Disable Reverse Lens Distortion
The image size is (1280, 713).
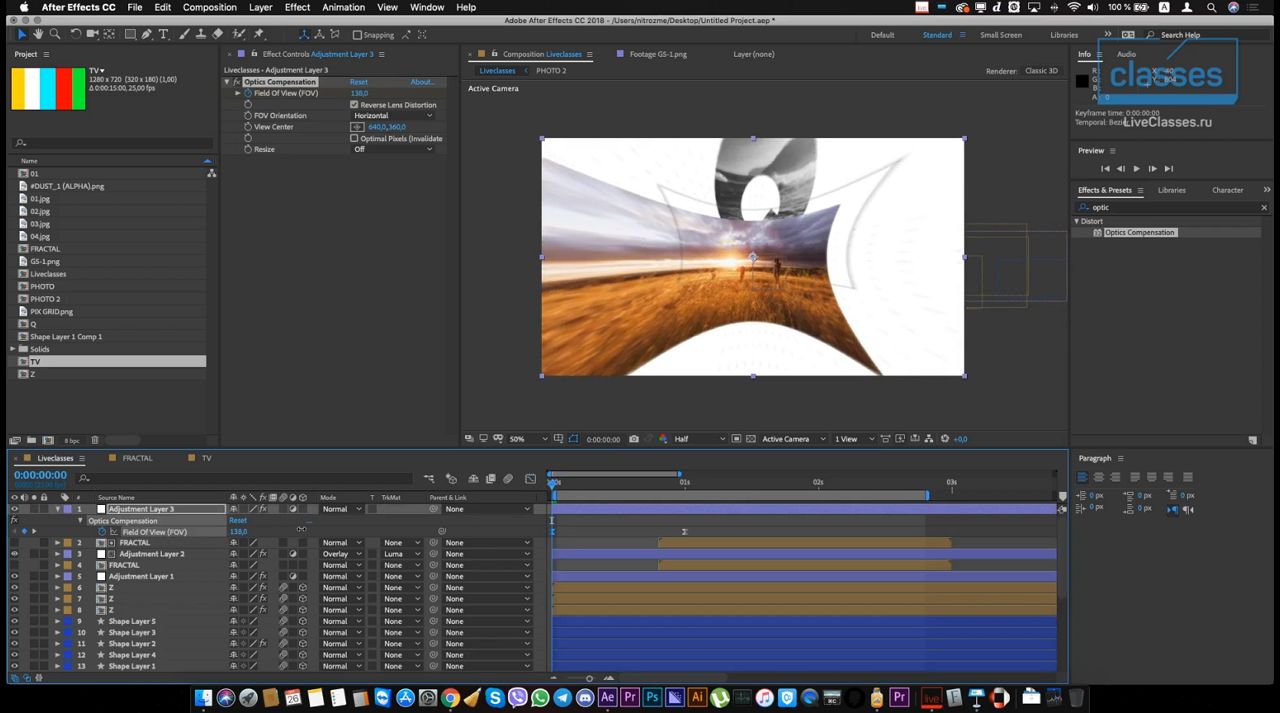(x=354, y=105)
